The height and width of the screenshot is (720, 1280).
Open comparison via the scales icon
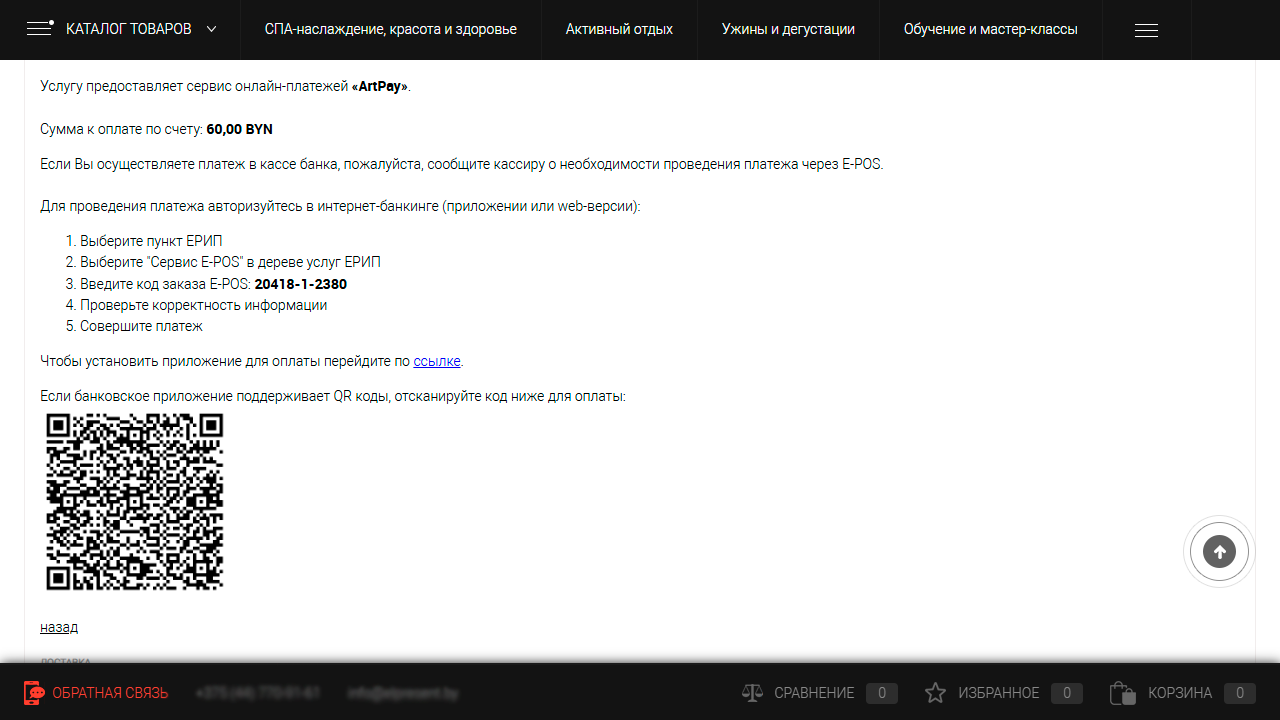click(752, 693)
